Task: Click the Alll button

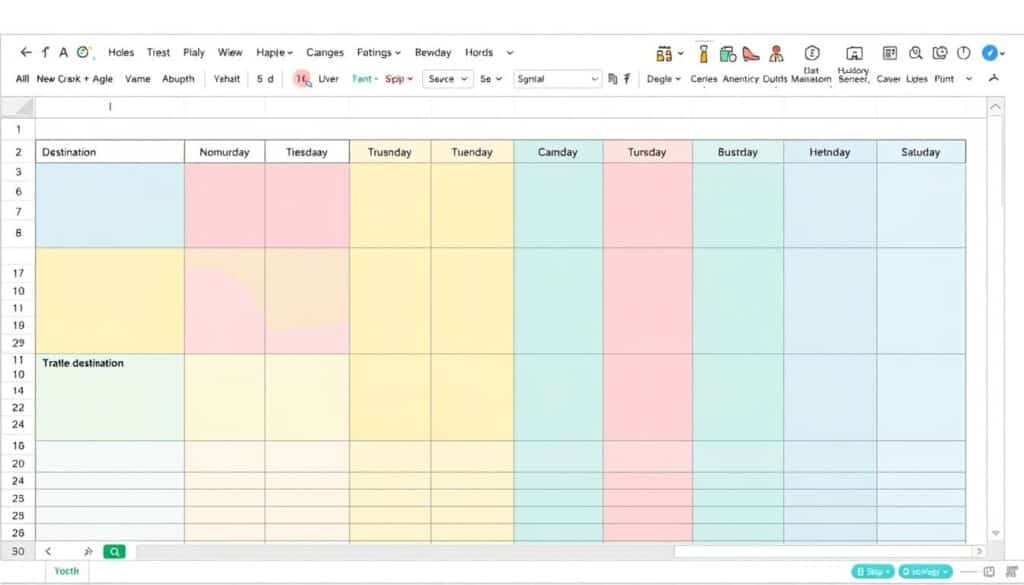Action: (x=22, y=79)
